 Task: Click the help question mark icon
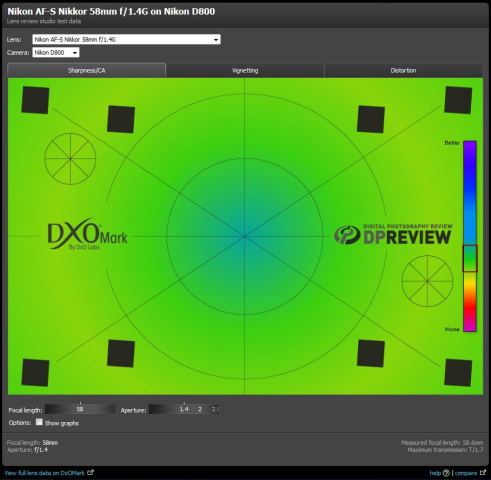pos(446,473)
